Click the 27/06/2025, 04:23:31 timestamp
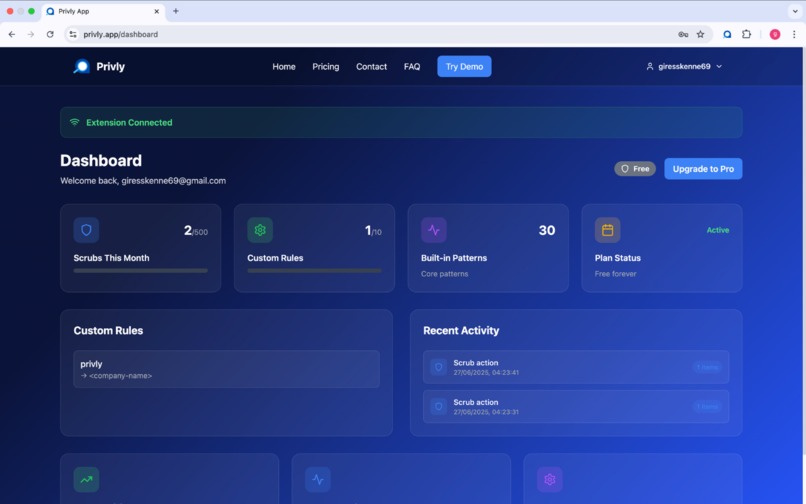This screenshot has width=806, height=504. pos(486,412)
